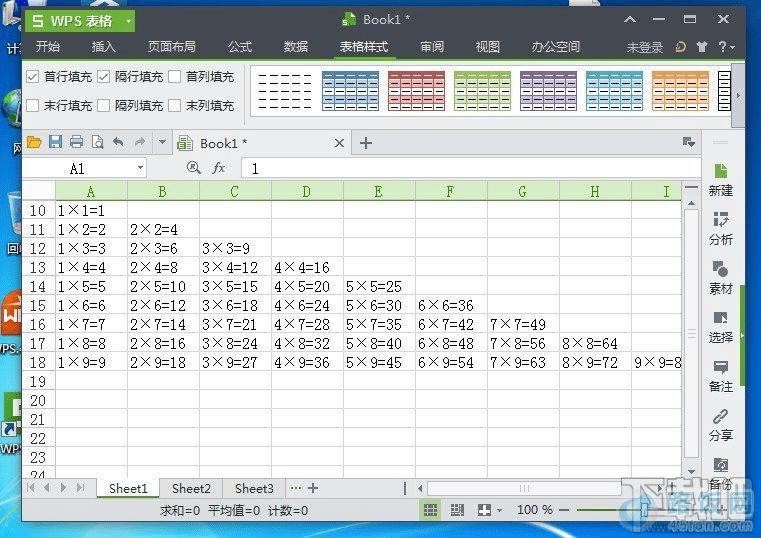
Task: Enable the 末列填充 checkbox
Action: (175, 105)
